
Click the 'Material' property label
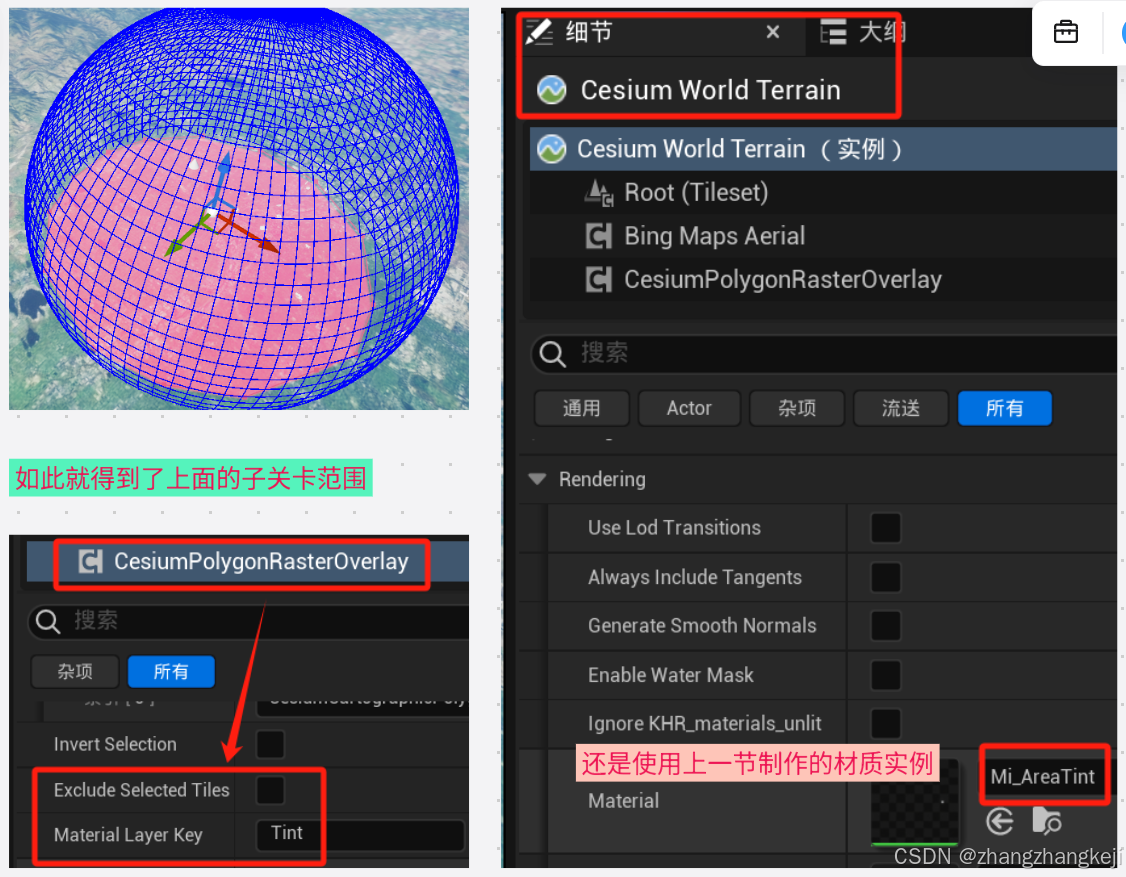(623, 801)
